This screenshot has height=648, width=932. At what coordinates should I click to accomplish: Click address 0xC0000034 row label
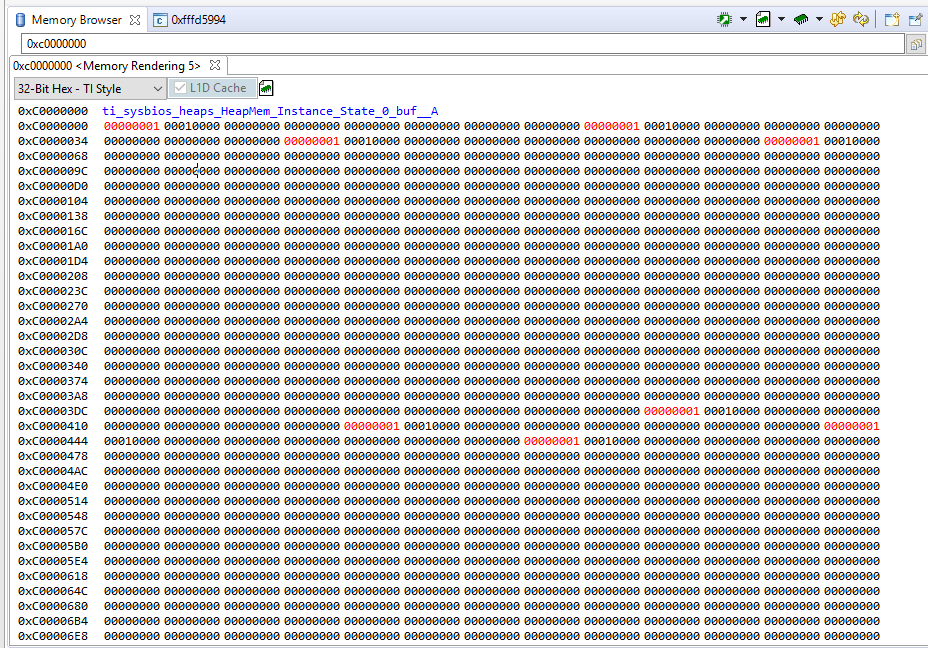coord(53,141)
